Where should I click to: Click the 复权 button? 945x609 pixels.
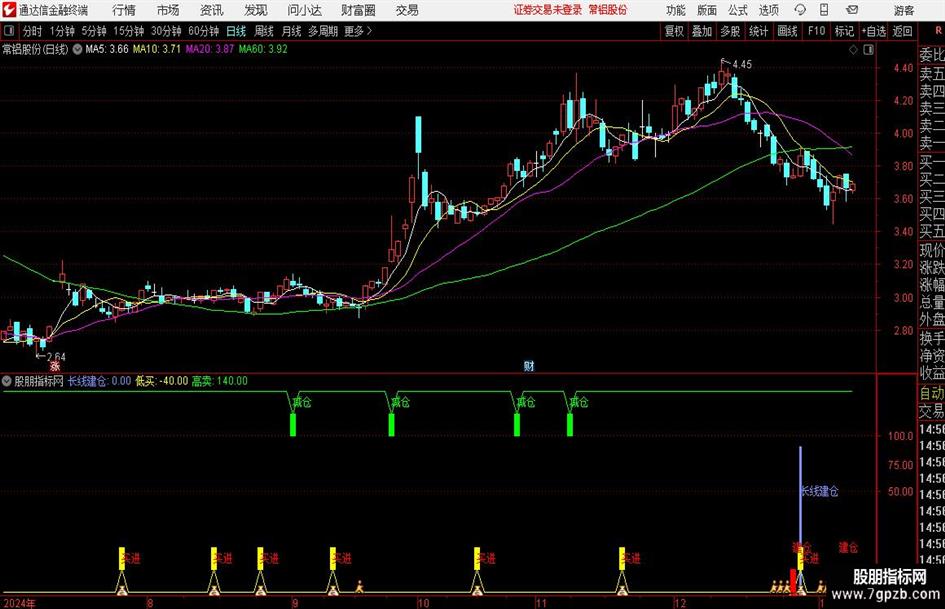coord(674,31)
